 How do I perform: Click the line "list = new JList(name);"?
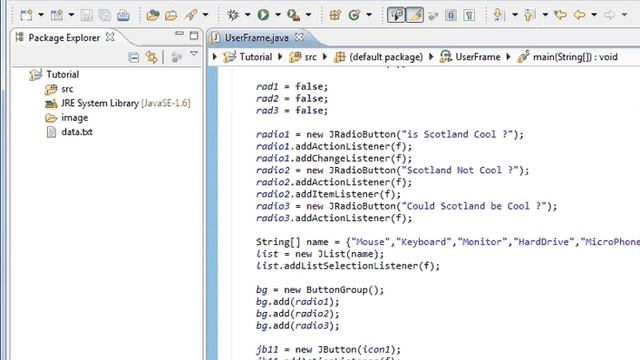coord(320,254)
